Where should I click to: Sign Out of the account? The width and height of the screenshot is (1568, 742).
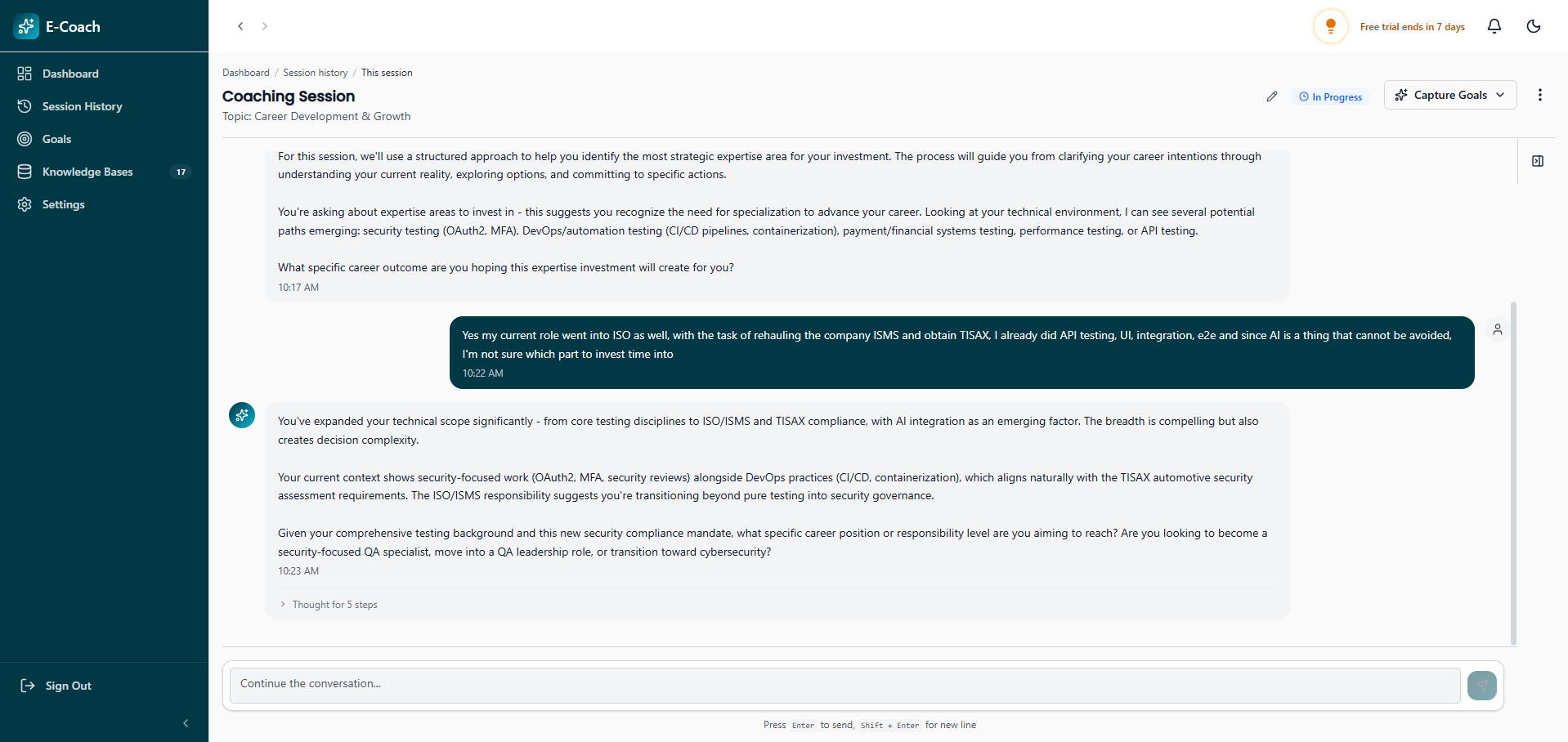point(56,686)
